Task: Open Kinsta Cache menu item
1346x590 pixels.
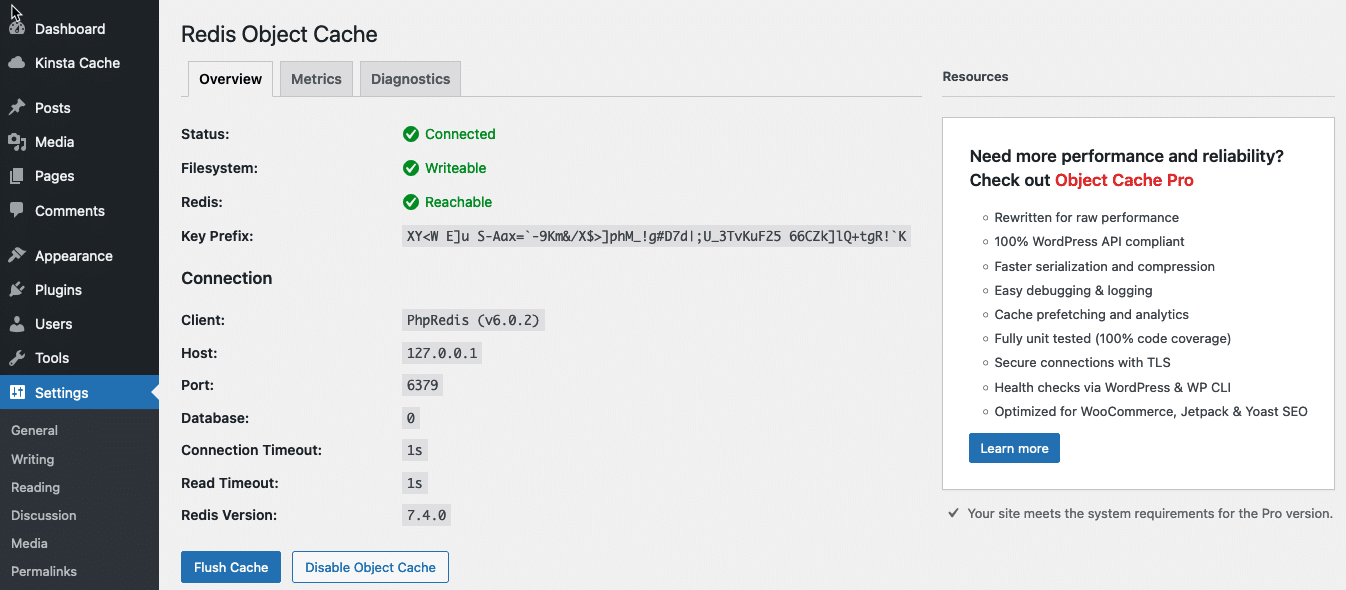Action: coord(79,63)
